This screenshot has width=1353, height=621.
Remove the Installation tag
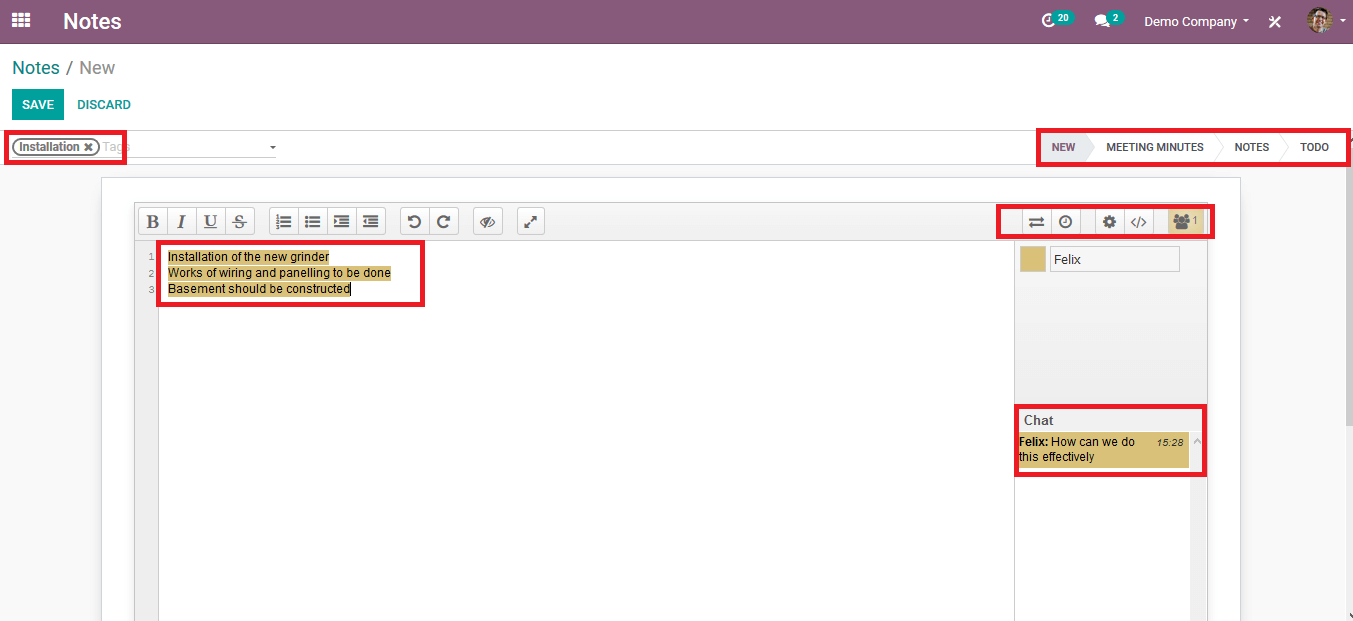click(89, 147)
